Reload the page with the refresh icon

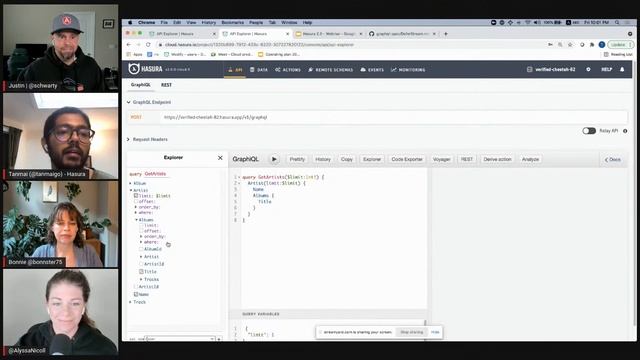[x=148, y=44]
